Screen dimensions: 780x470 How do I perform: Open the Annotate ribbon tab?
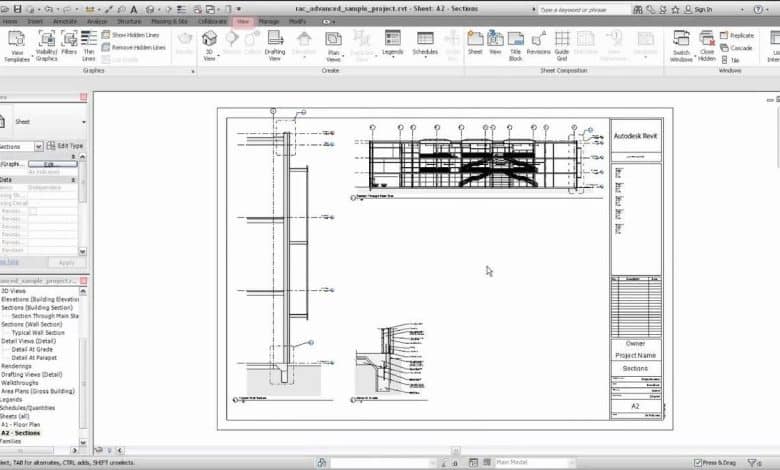[65, 21]
